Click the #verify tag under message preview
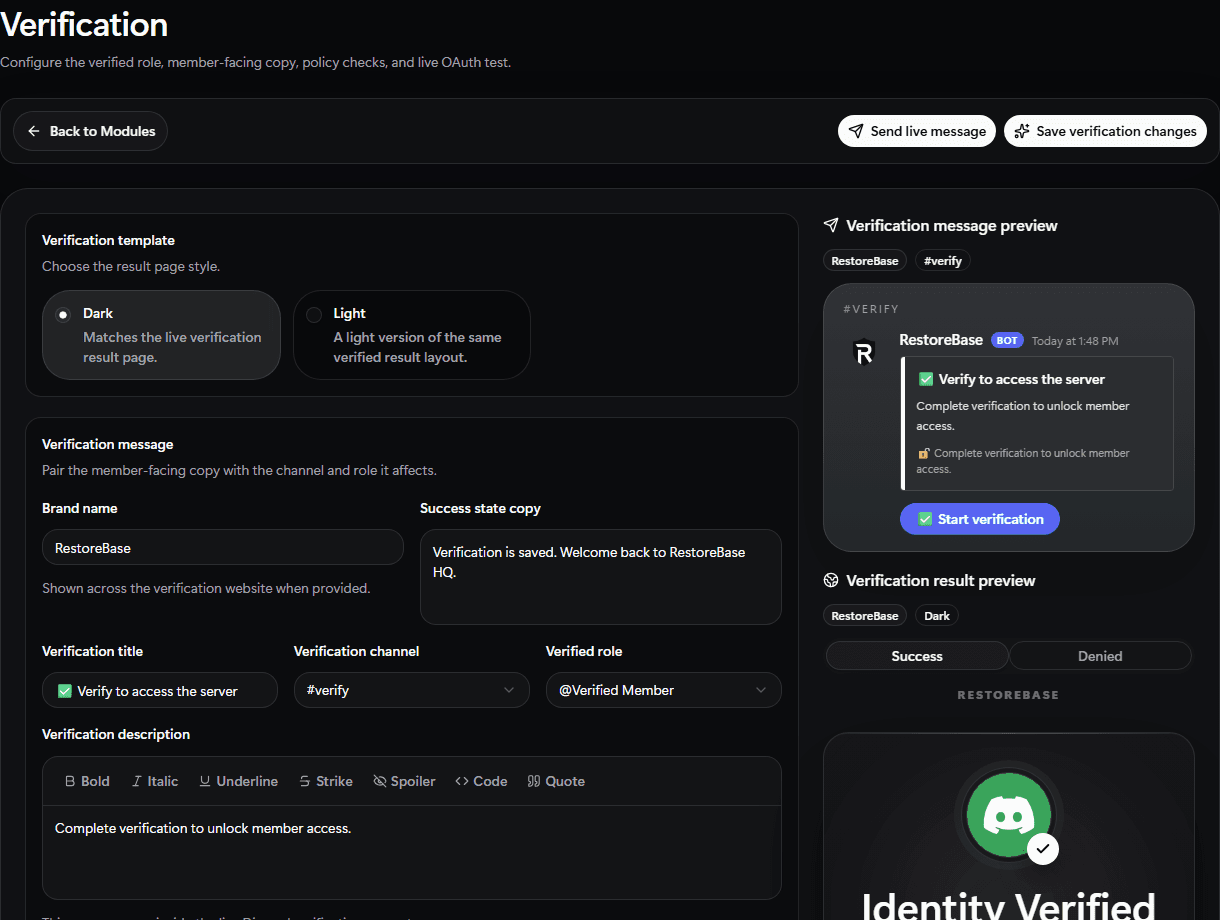Screen dimensions: 1220x920 [943, 261]
